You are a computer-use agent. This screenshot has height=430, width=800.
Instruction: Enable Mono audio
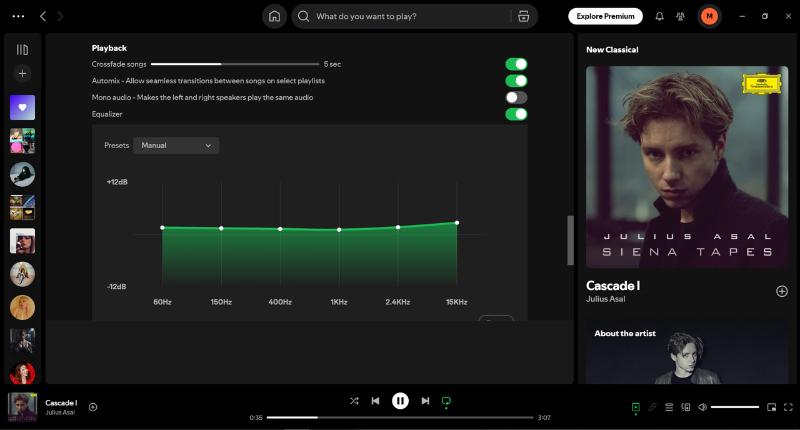click(x=516, y=97)
